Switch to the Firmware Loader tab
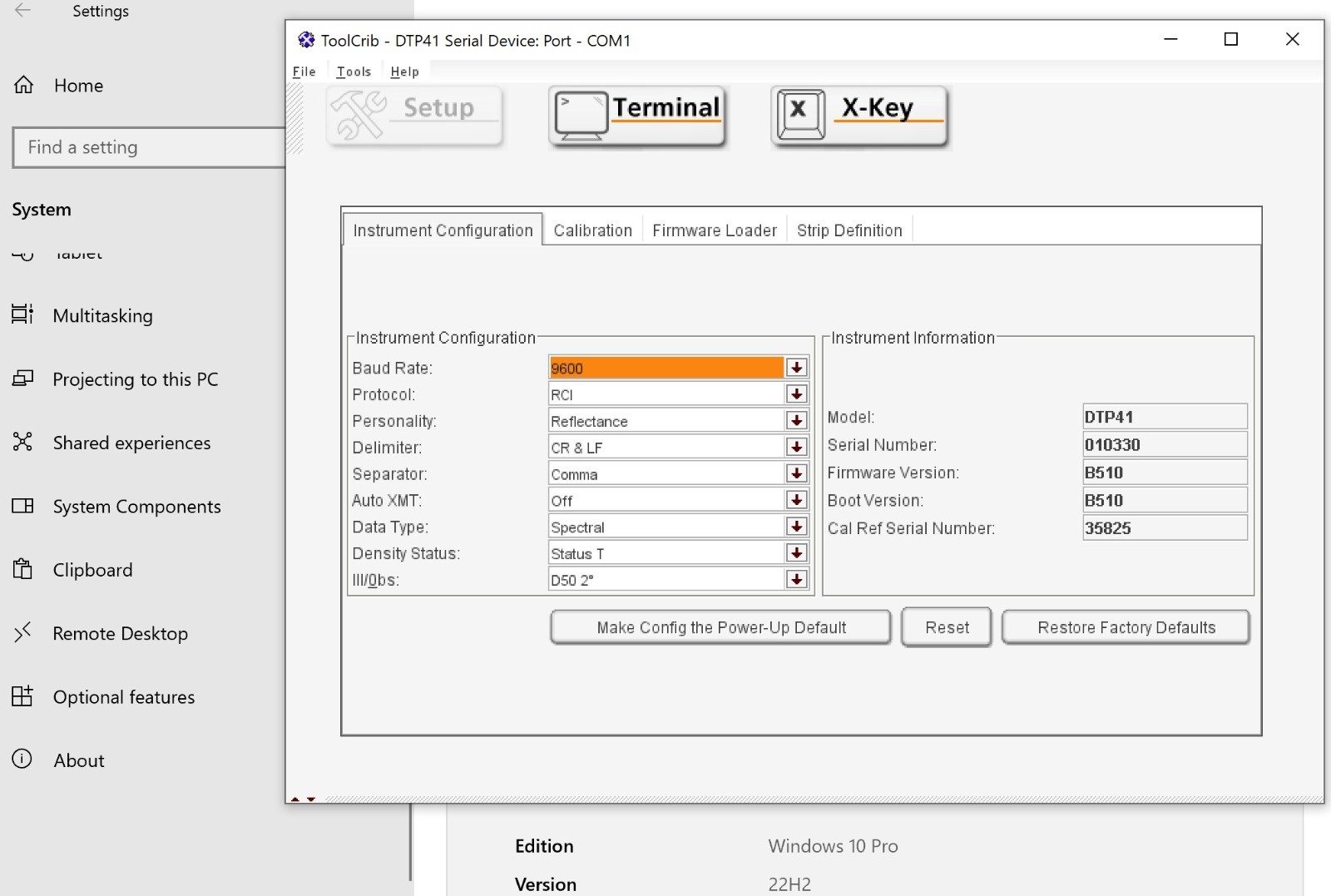 click(715, 230)
